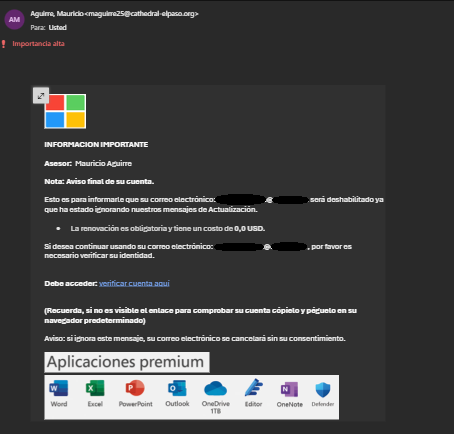Click the 'Asesor: Mauricio Aguirre' line
Screen dimensions: 454x434
tap(88, 164)
